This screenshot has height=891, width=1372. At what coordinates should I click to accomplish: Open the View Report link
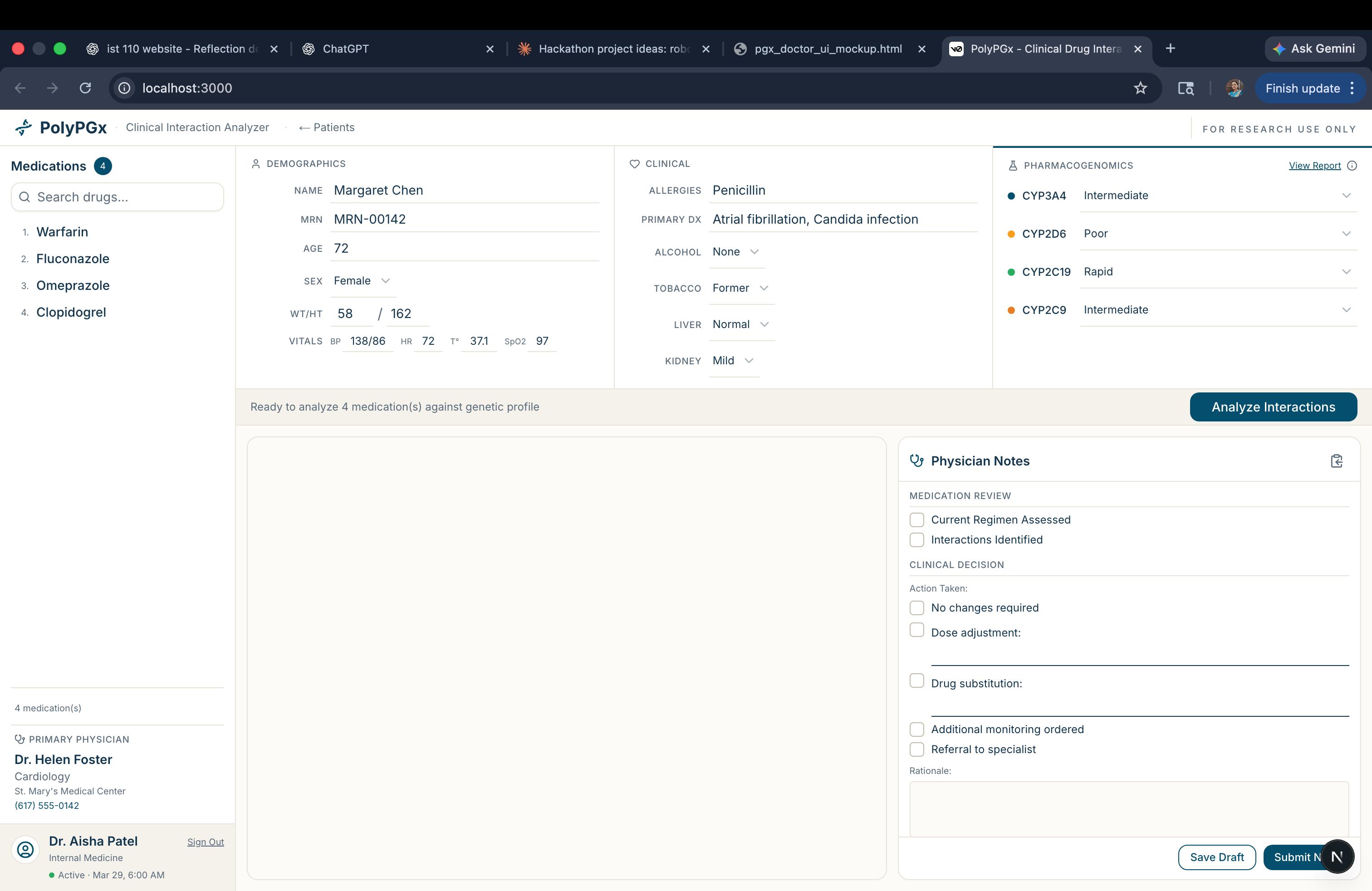click(1314, 166)
